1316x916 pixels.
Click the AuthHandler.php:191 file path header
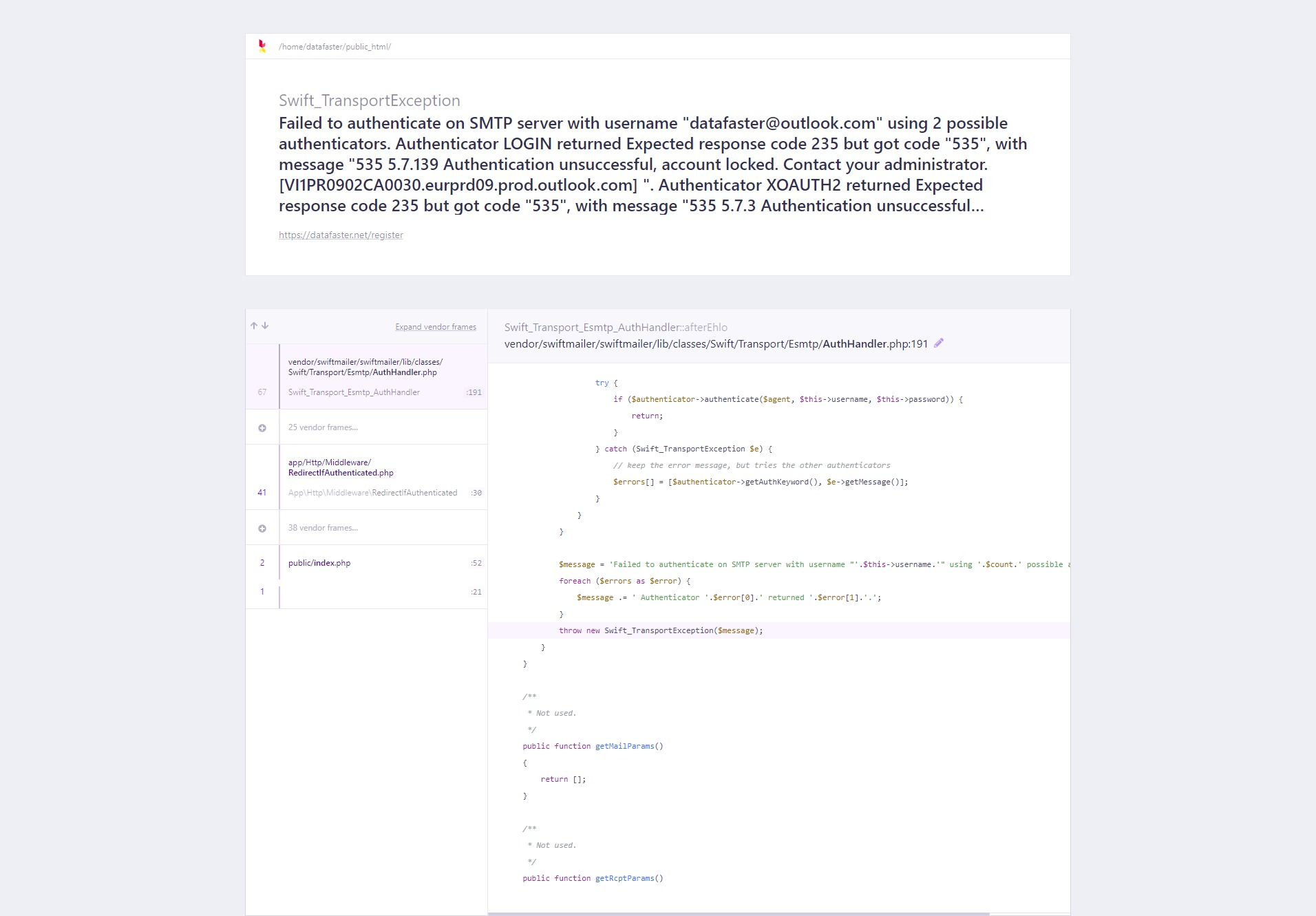[716, 343]
